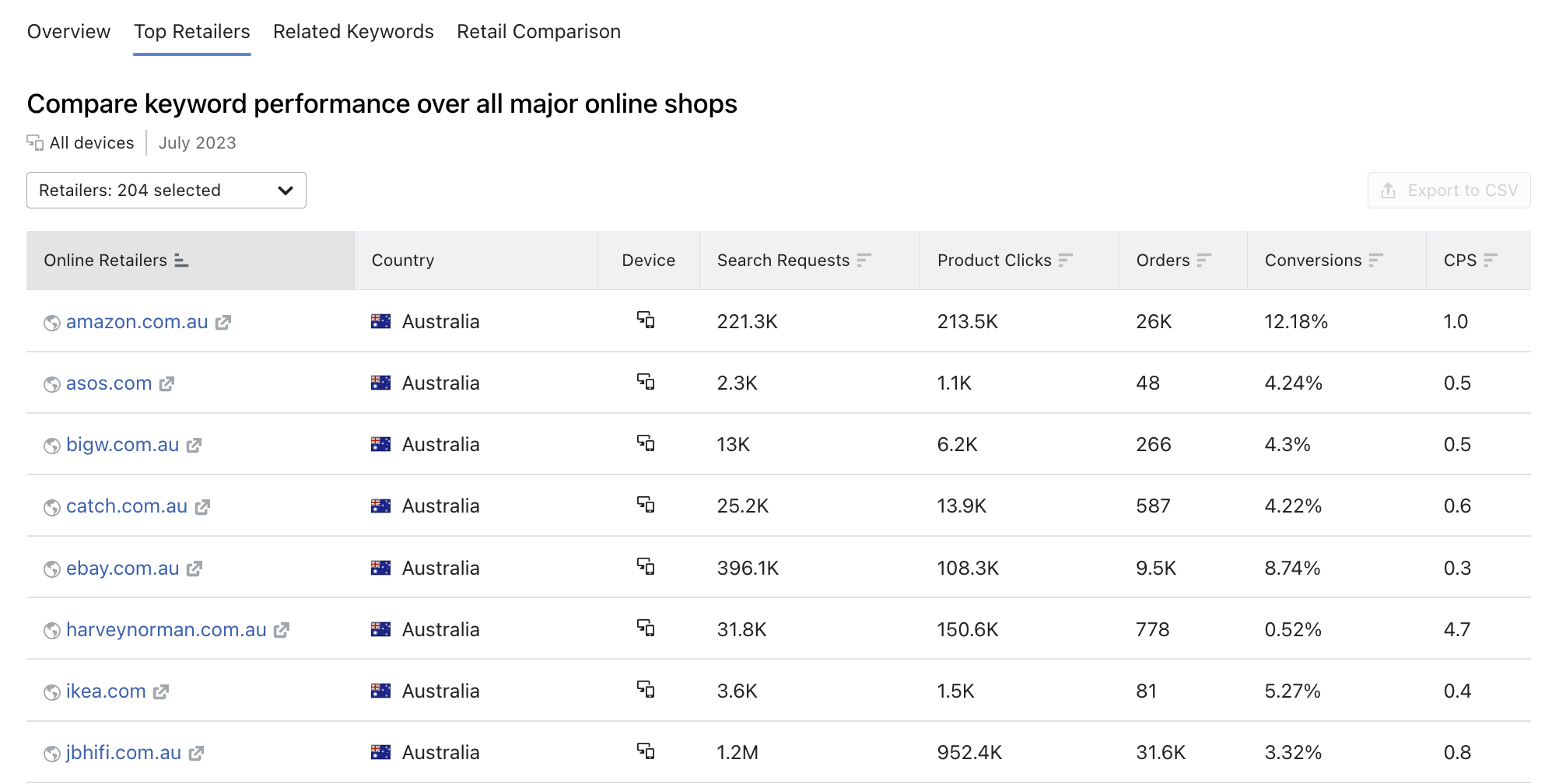This screenshot has height=784, width=1545.
Task: Open the Retail Comparison tab
Action: [538, 31]
